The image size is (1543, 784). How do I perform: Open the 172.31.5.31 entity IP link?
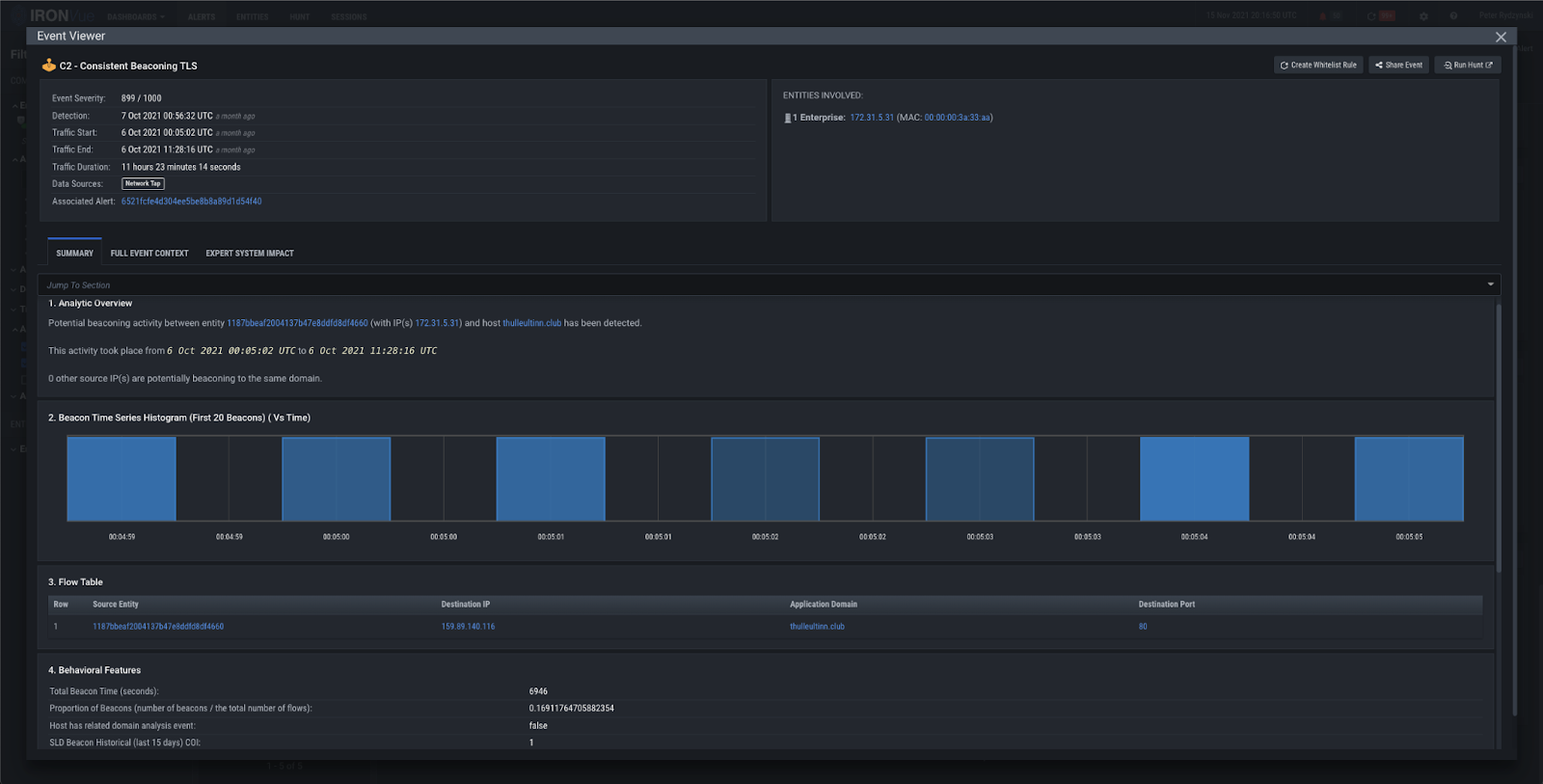[x=872, y=118]
